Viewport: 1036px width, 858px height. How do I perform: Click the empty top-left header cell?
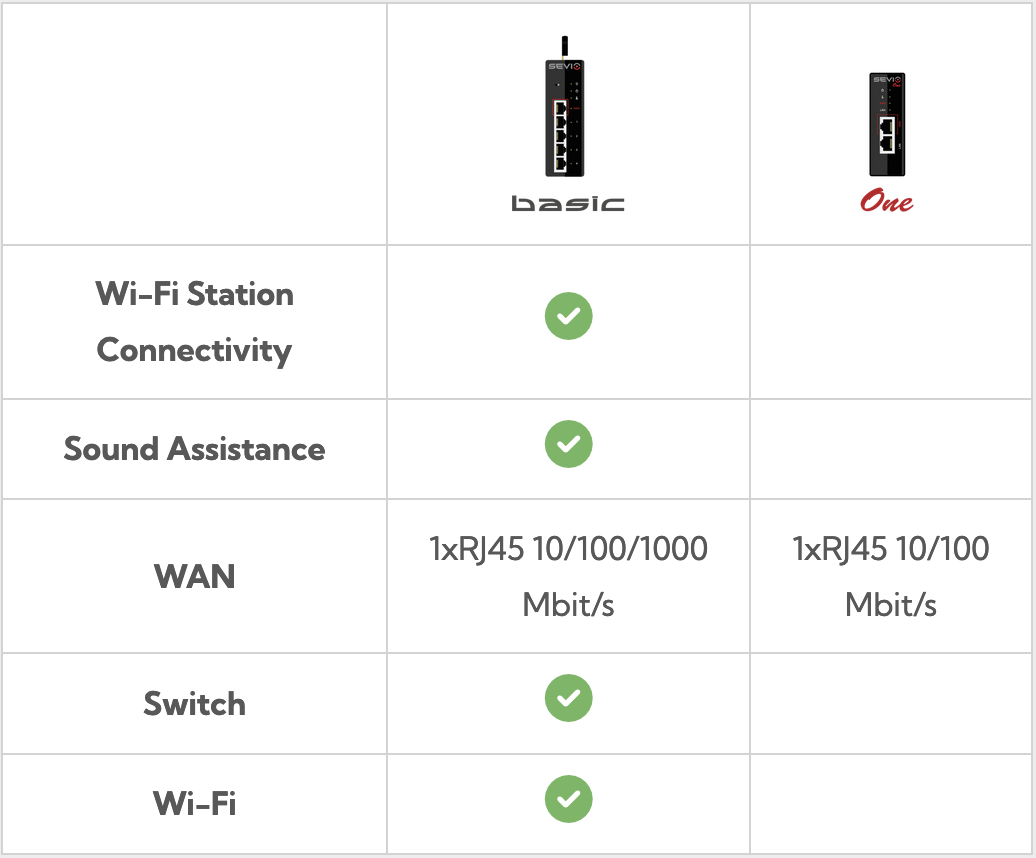(x=194, y=124)
